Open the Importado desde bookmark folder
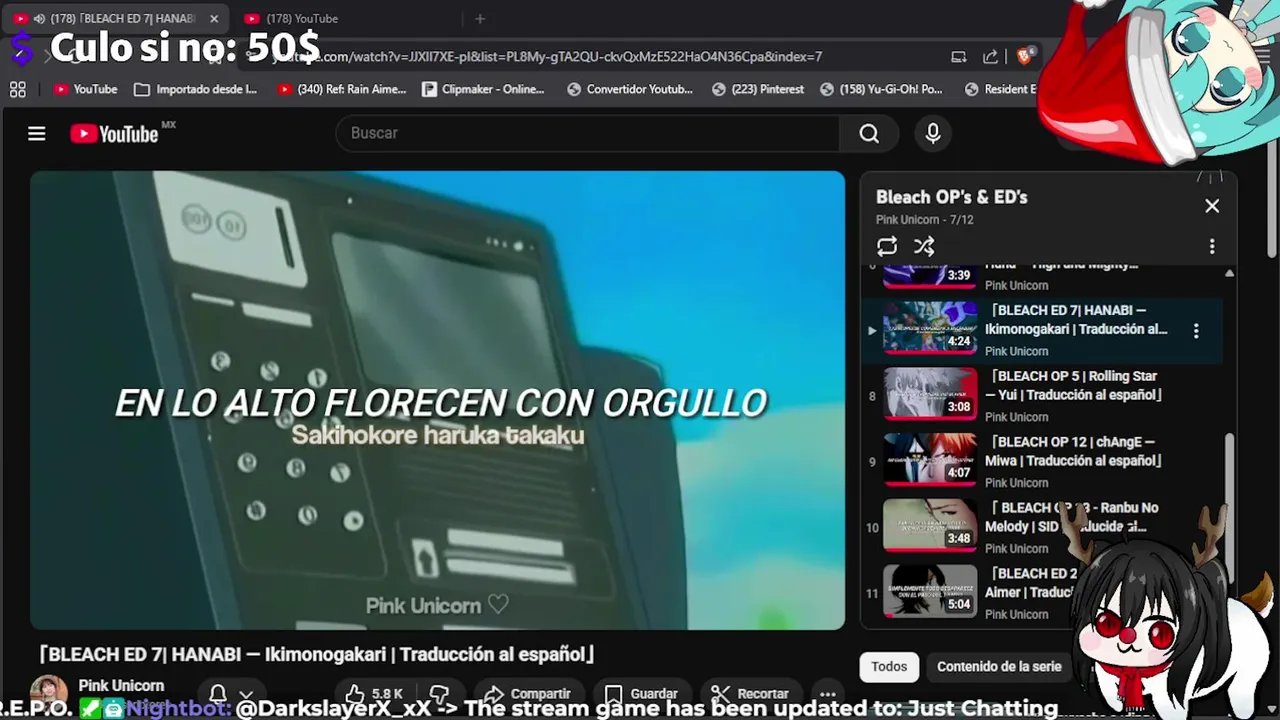1280x720 pixels. 196,89
